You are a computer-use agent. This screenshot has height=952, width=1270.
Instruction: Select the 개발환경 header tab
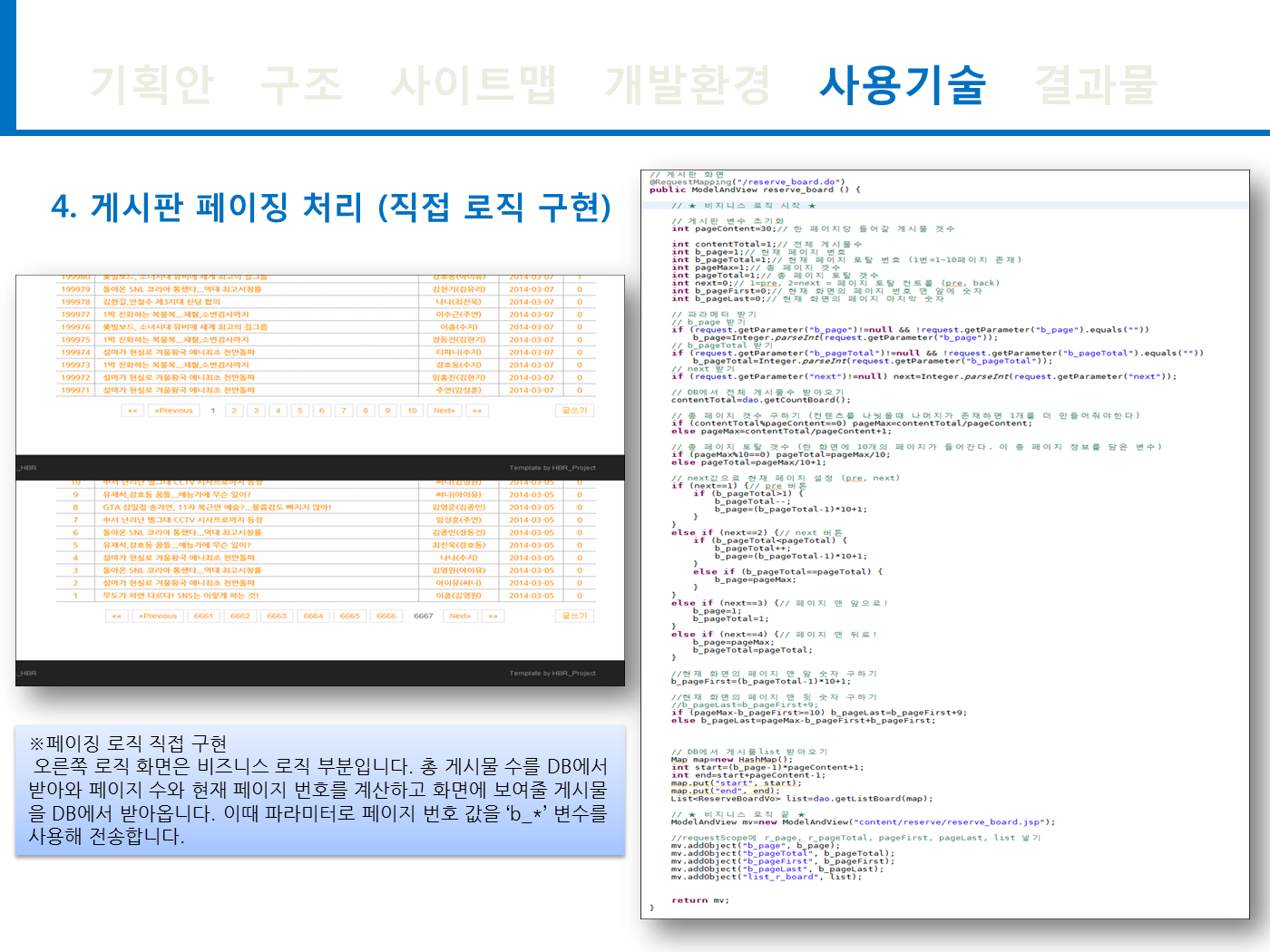click(688, 84)
